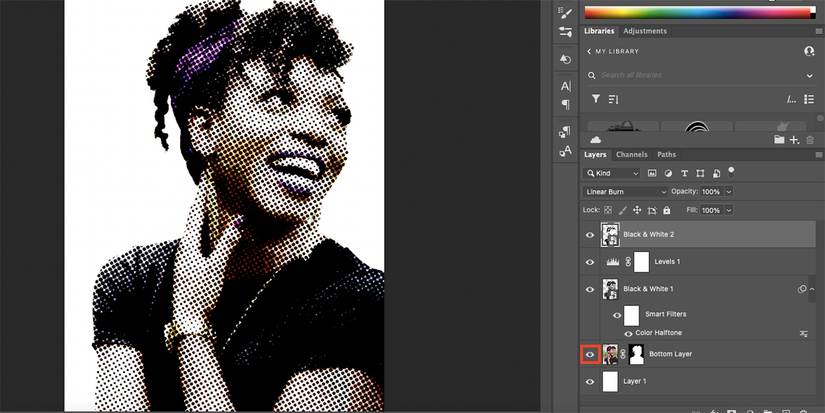Open the Character Styles panel icon

coord(566,152)
